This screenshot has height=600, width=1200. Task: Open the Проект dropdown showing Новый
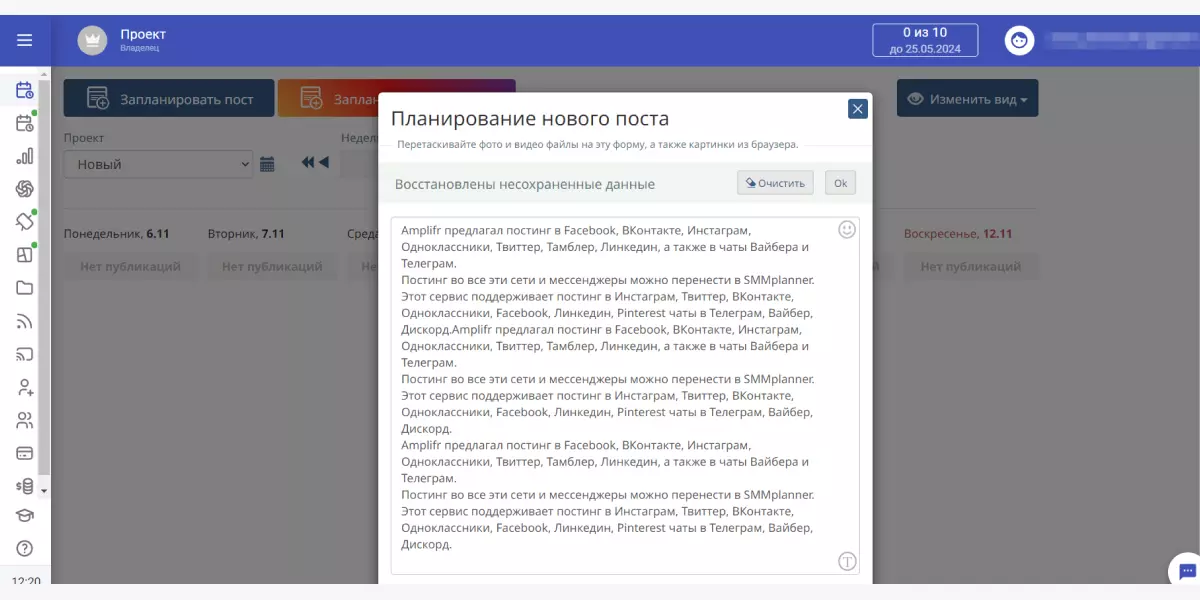[158, 164]
